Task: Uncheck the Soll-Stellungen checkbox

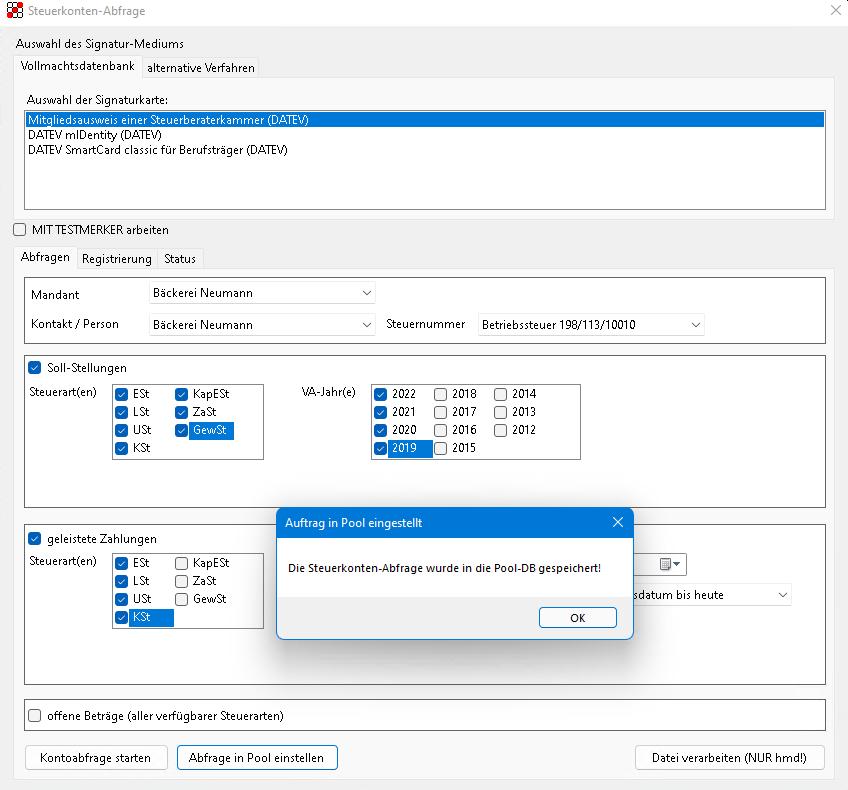Action: click(x=35, y=368)
